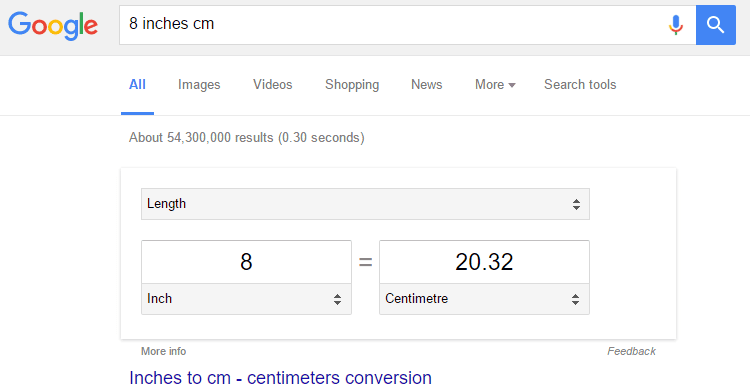Image resolution: width=750 pixels, height=390 pixels.
Task: Expand the More dropdown menu
Action: pyautogui.click(x=495, y=85)
